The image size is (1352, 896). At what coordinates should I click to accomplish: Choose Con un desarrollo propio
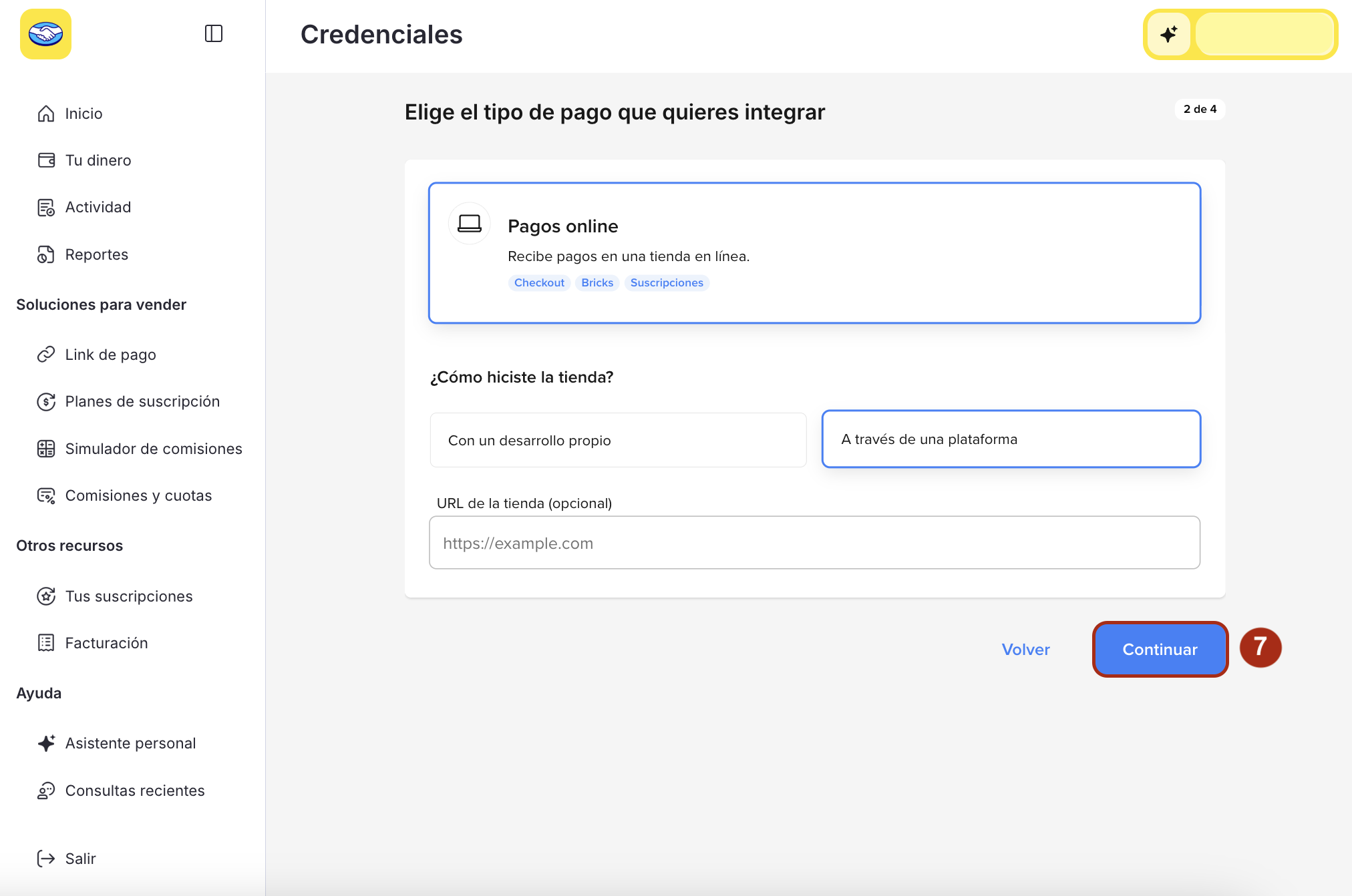pos(618,440)
